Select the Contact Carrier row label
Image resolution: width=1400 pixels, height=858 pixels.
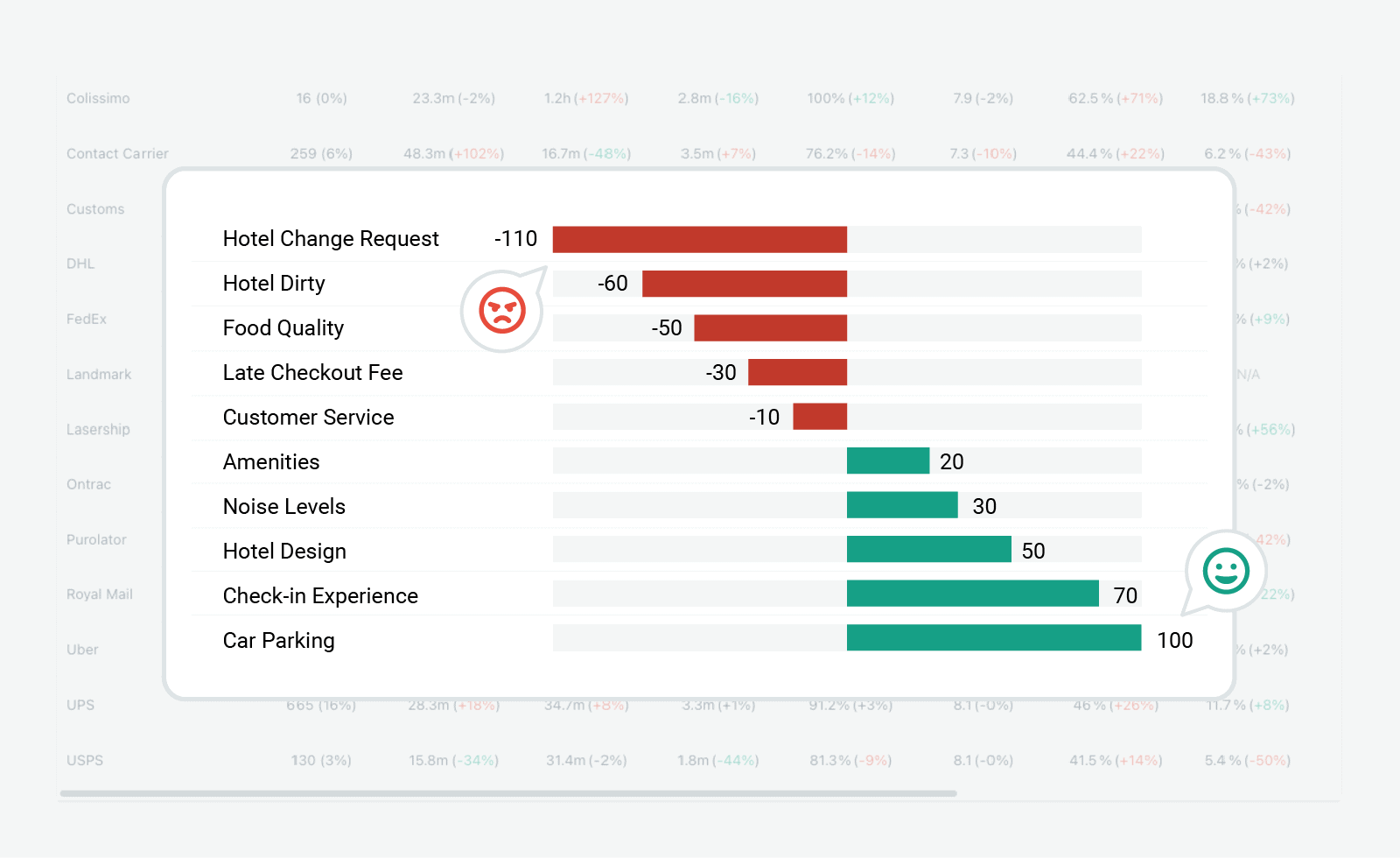click(117, 154)
